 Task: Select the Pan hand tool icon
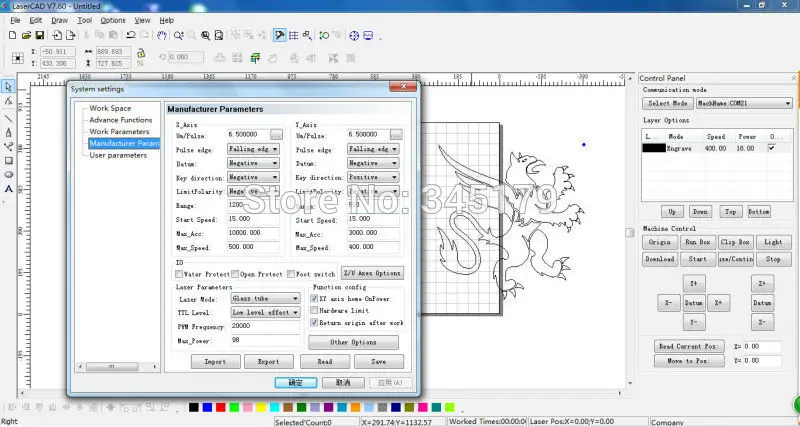162,35
